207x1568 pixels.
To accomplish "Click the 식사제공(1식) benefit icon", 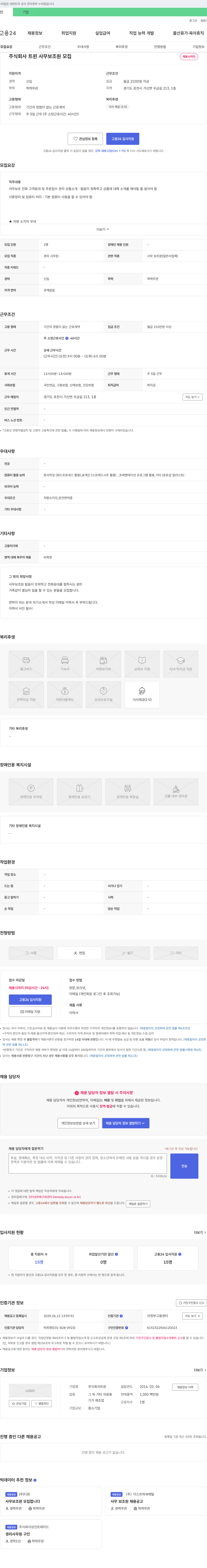I will pyautogui.click(x=142, y=694).
